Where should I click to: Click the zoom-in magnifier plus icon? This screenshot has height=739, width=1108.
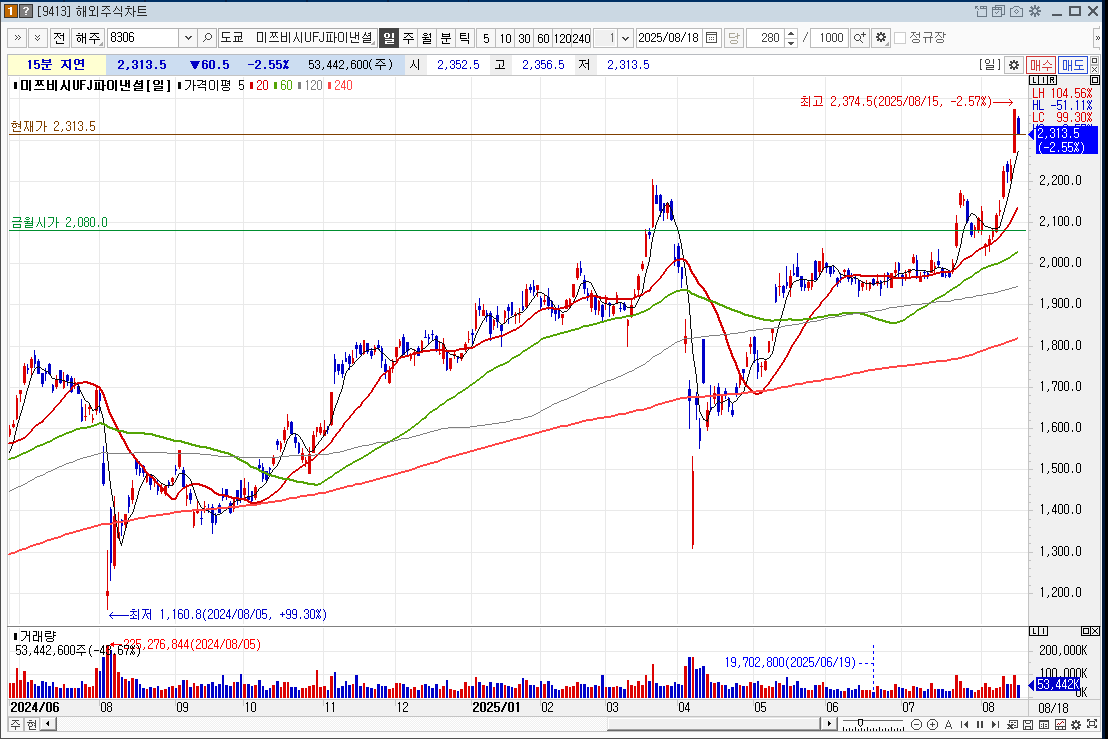859,38
